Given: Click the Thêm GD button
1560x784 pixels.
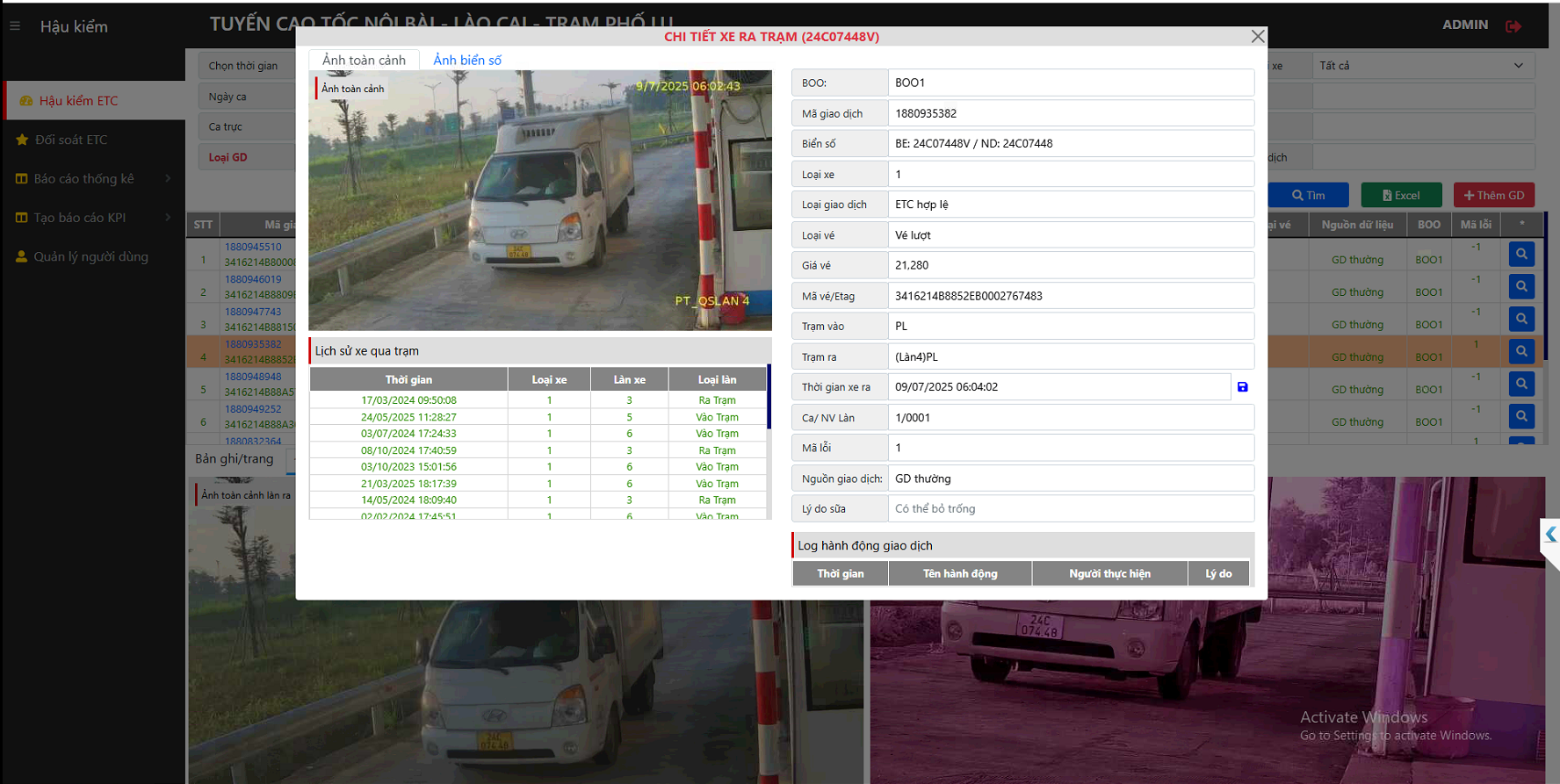Looking at the screenshot, I should (1494, 195).
